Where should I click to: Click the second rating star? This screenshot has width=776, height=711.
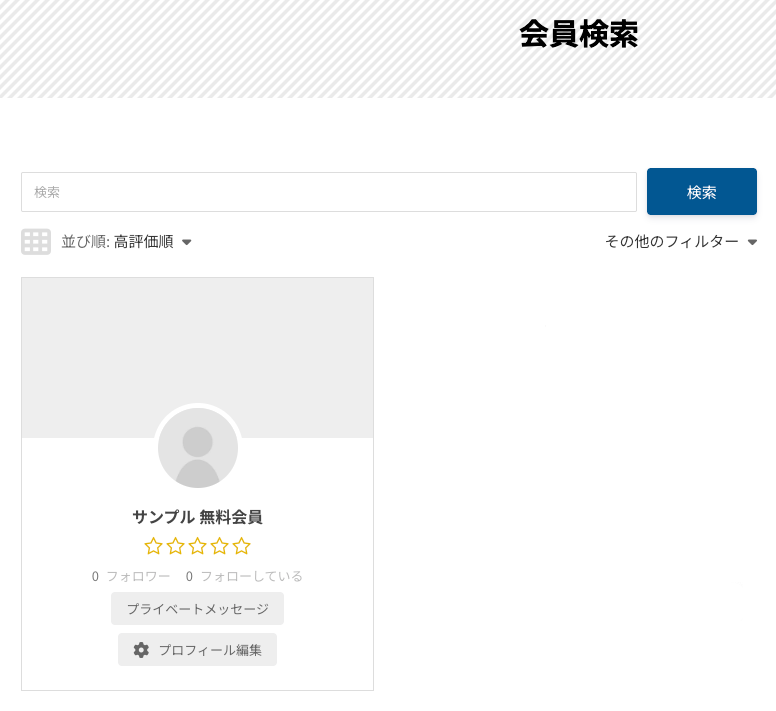[175, 546]
